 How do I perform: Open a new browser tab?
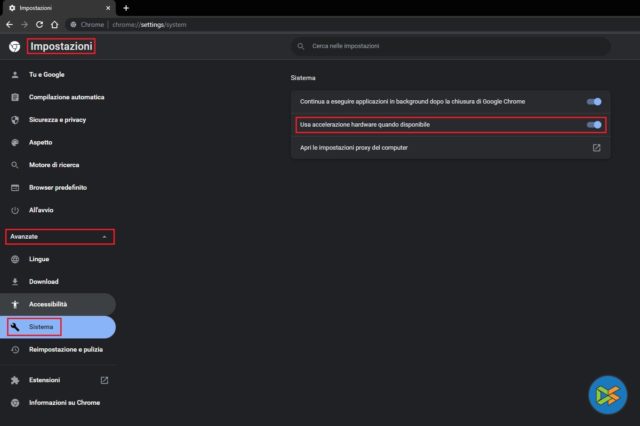pyautogui.click(x=126, y=8)
